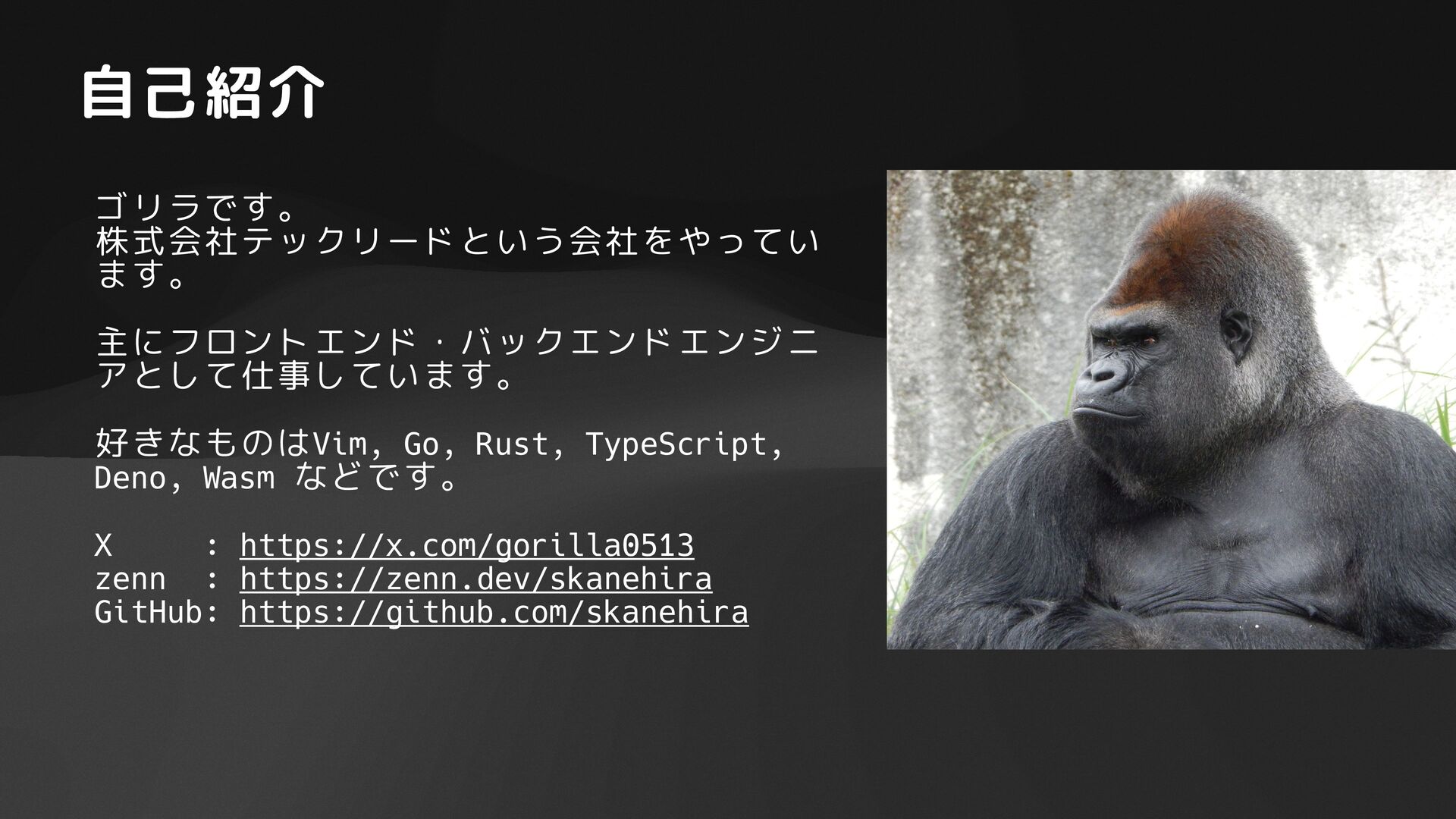Click the 好きなものは text
The image size is (1456, 819).
pos(203,444)
